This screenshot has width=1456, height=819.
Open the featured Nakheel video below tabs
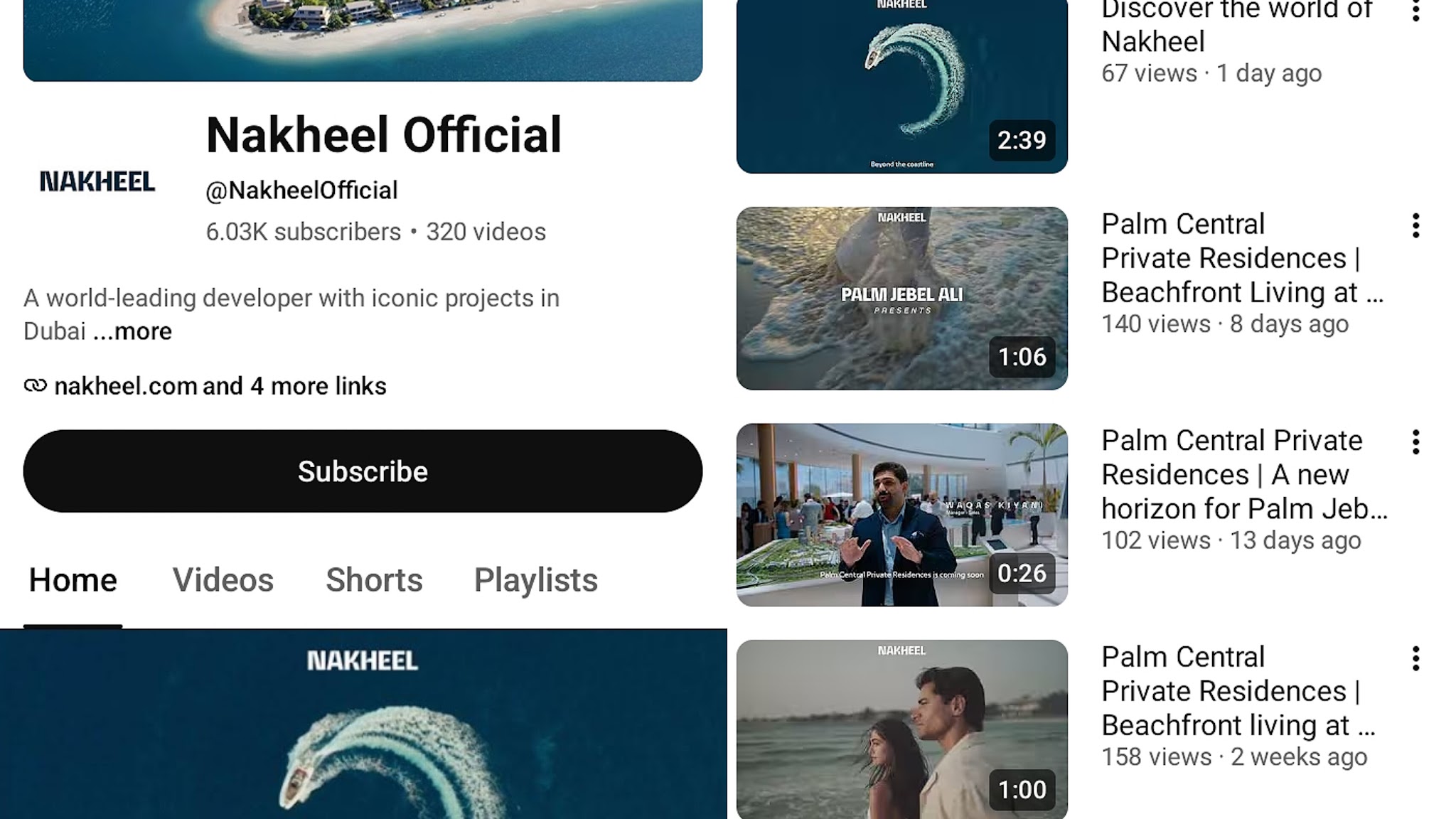tap(363, 724)
